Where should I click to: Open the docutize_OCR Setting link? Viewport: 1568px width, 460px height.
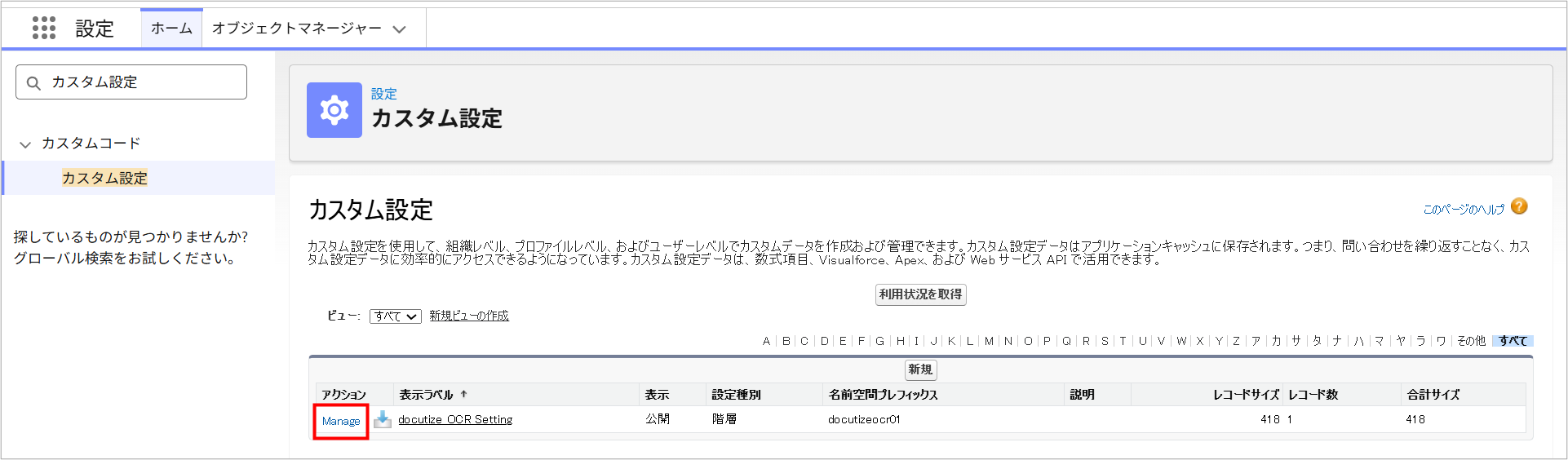[455, 419]
